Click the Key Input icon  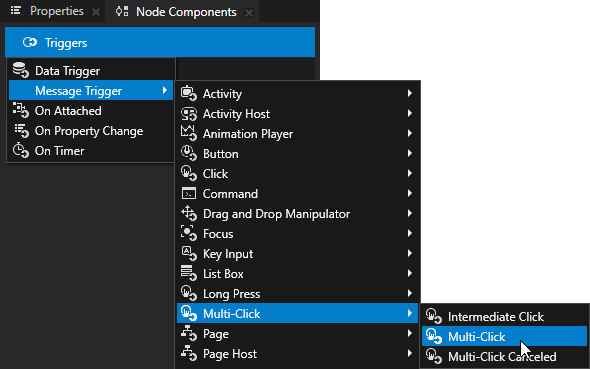189,254
